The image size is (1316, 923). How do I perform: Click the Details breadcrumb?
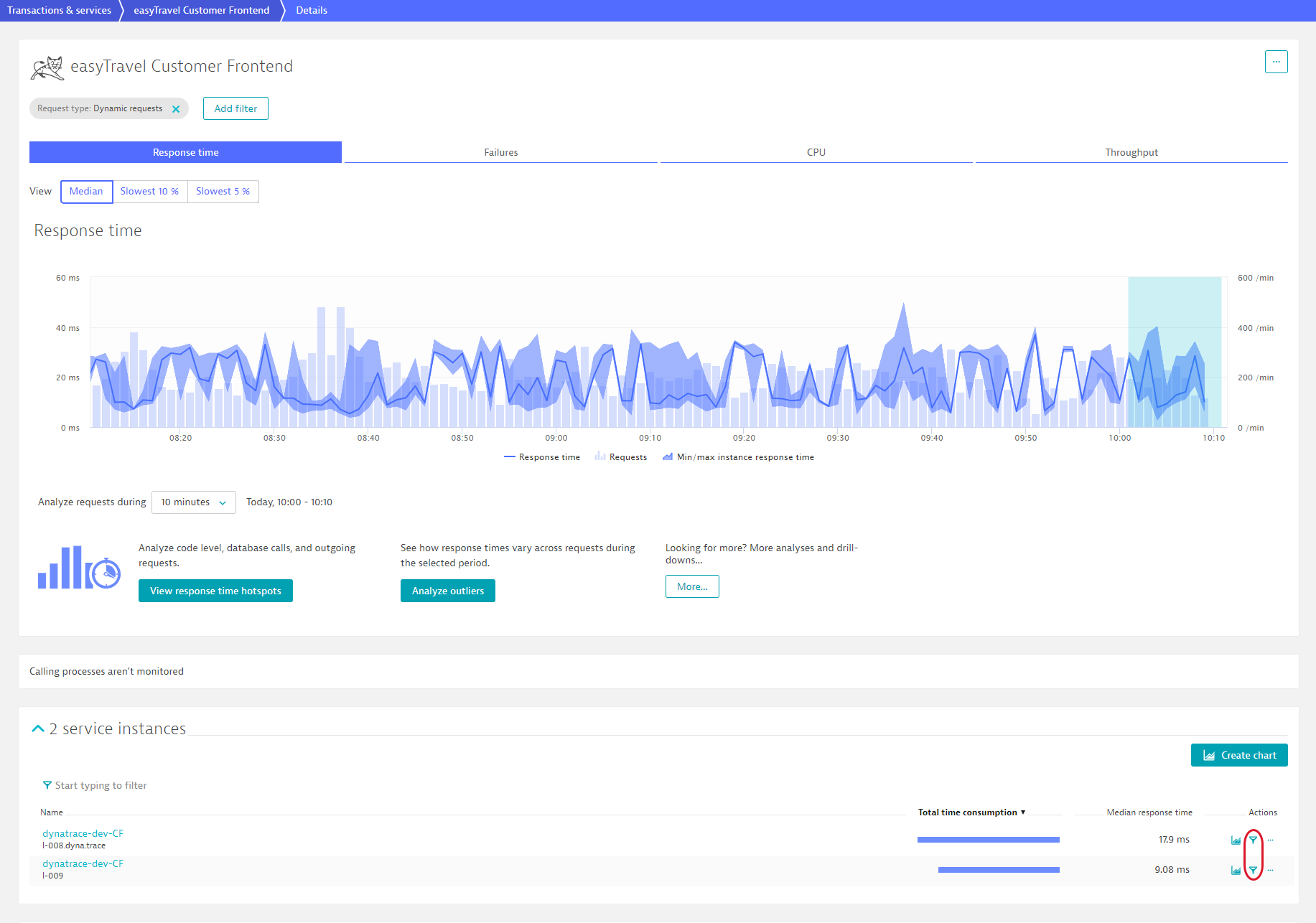(x=312, y=10)
